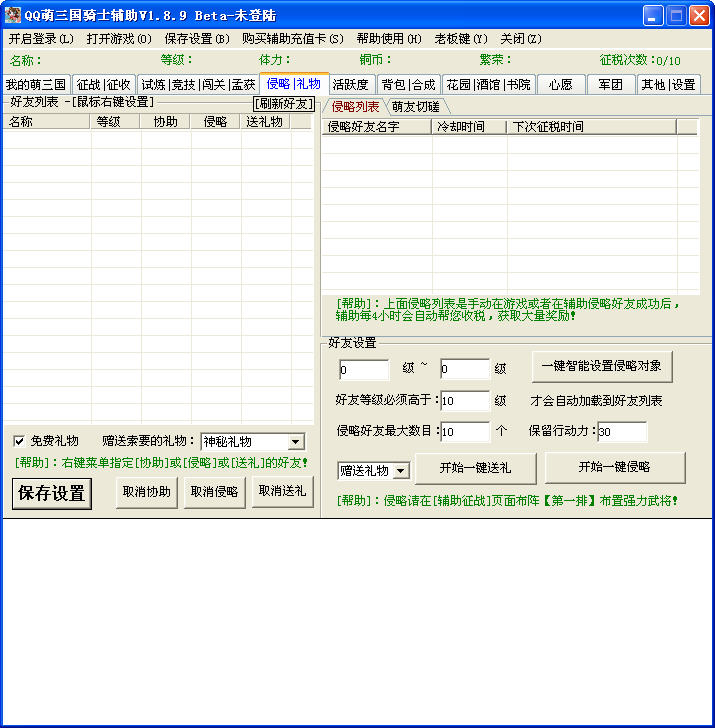The width and height of the screenshot is (715, 728).
Task: Click the 侵略 column header in friend list
Action: point(215,122)
